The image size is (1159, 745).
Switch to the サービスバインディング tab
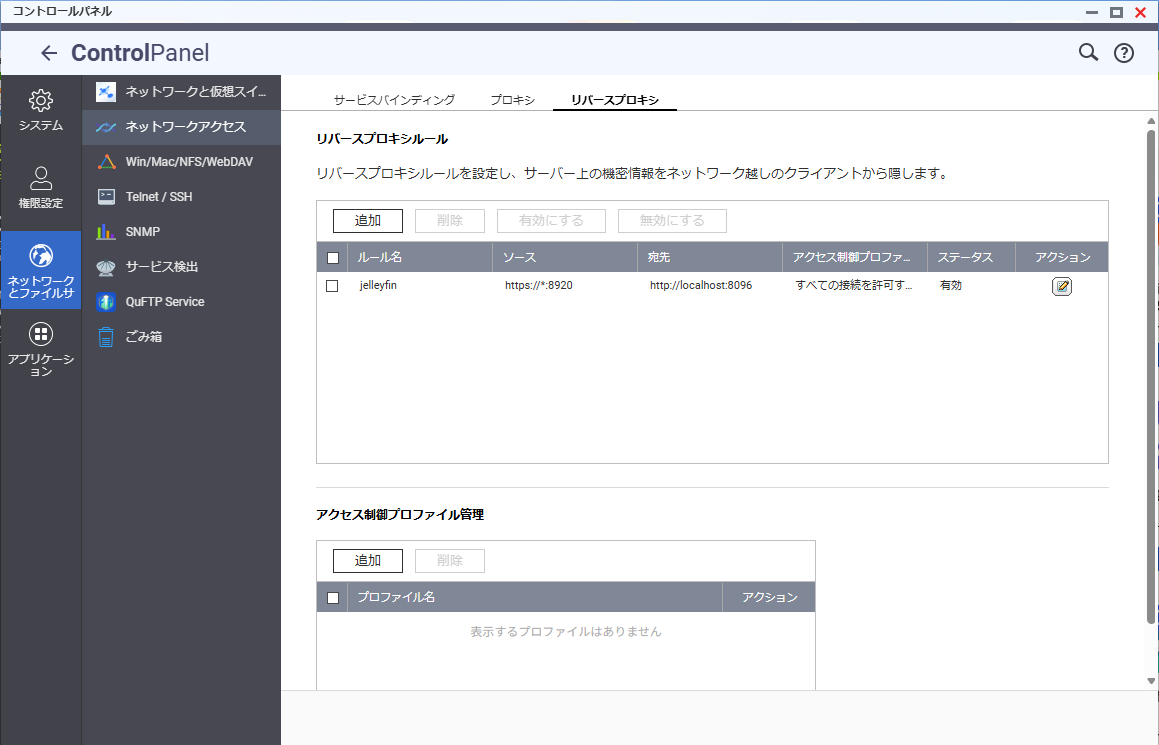pyautogui.click(x=394, y=100)
